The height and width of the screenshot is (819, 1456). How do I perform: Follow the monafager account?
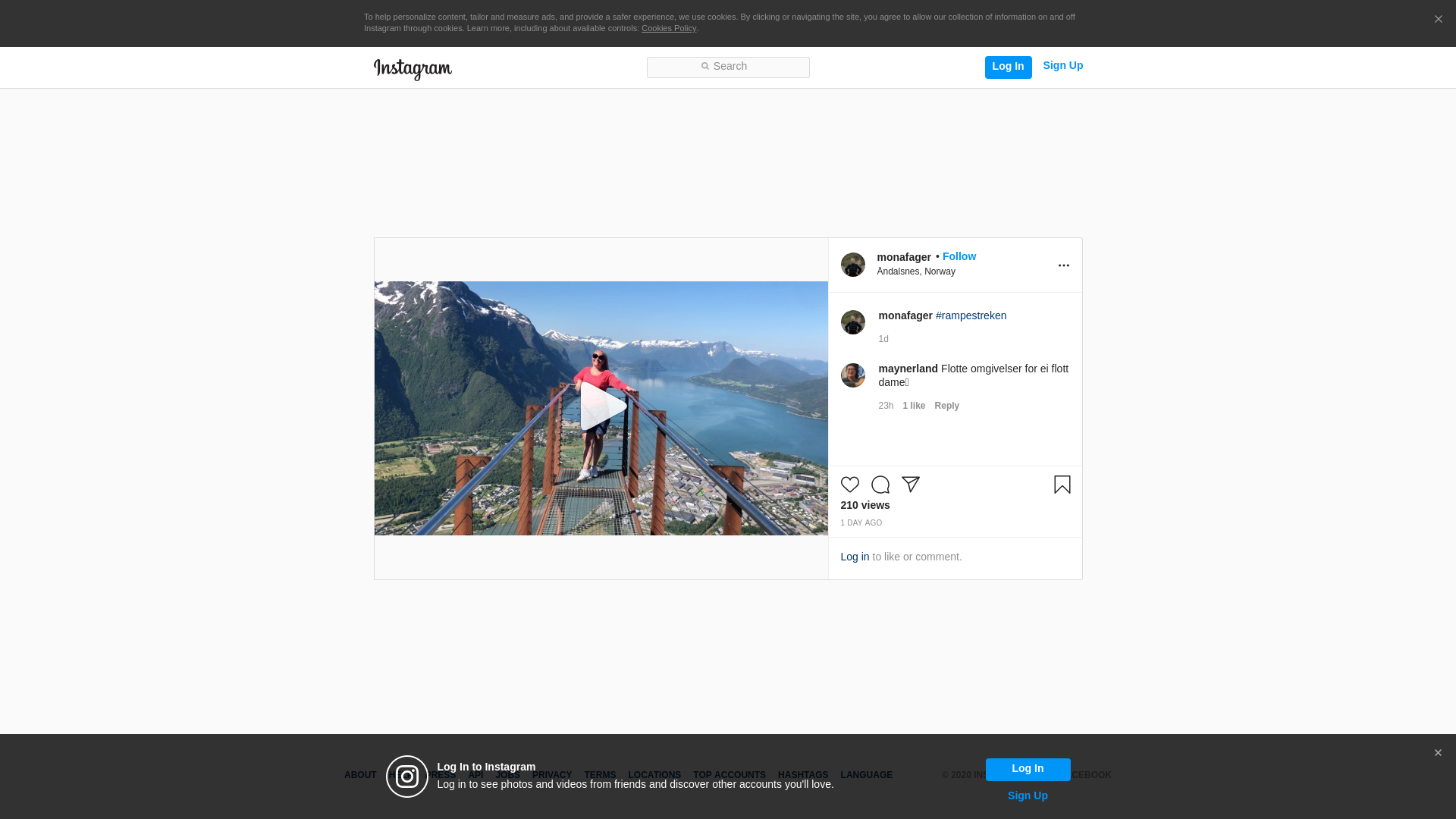(959, 256)
